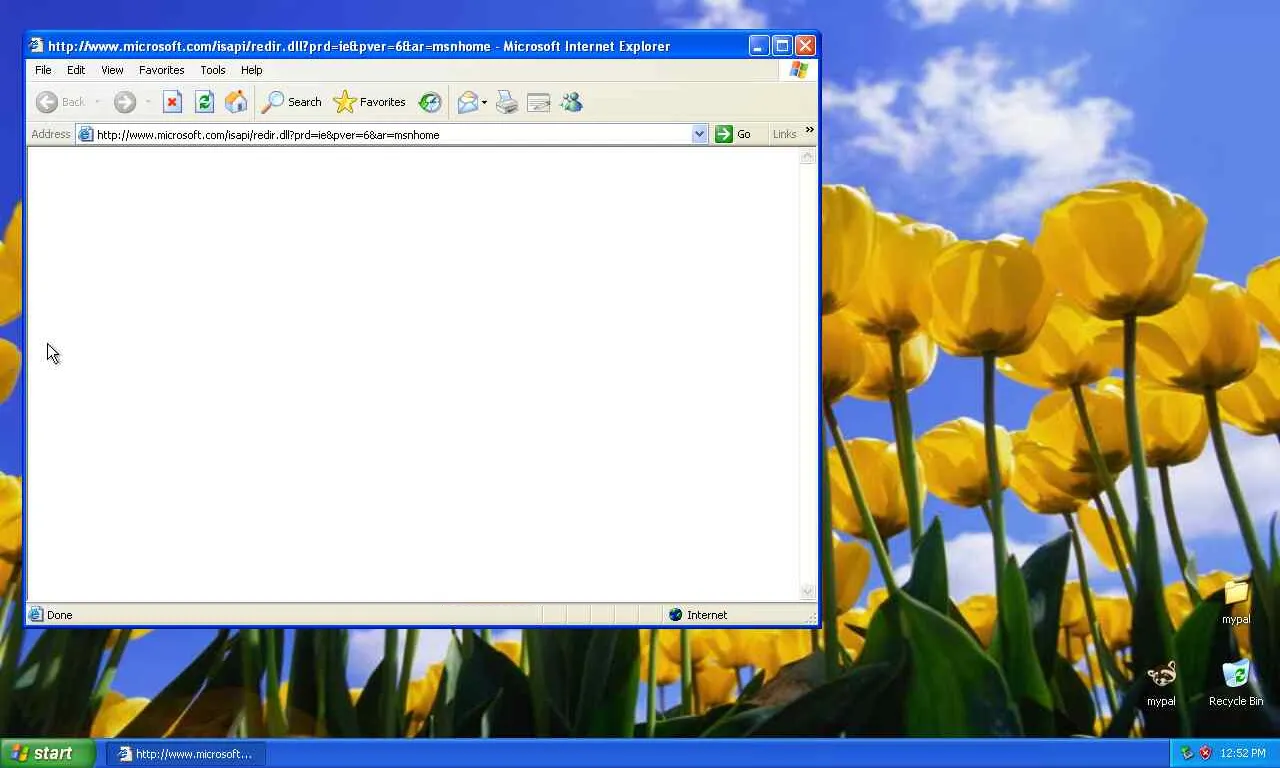Click the Mail envelope icon
1280x768 pixels.
[x=467, y=102]
